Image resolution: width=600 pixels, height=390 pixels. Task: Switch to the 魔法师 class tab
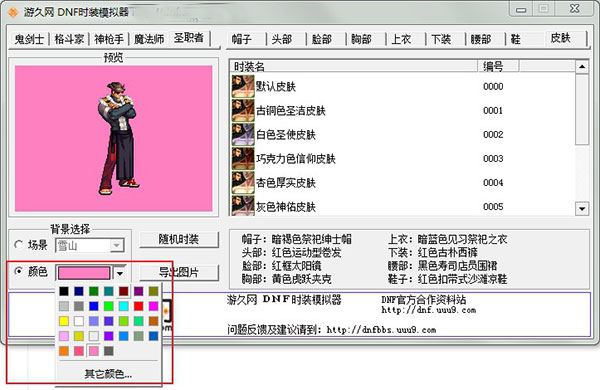click(149, 39)
